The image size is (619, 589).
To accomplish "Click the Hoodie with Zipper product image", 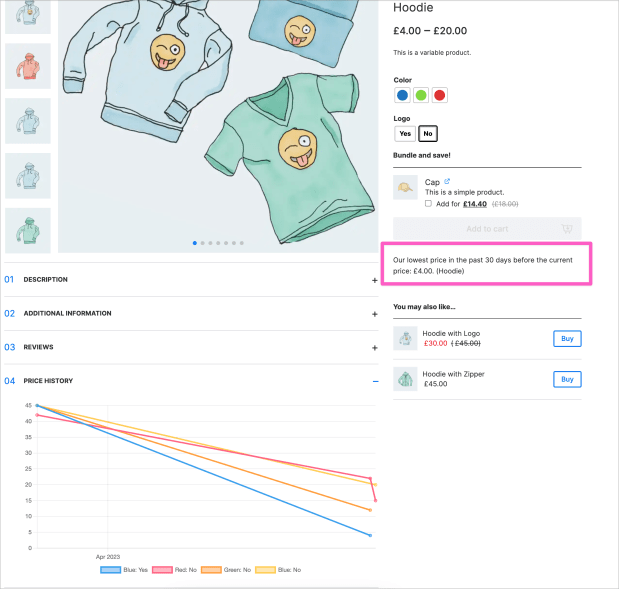I will tap(405, 379).
